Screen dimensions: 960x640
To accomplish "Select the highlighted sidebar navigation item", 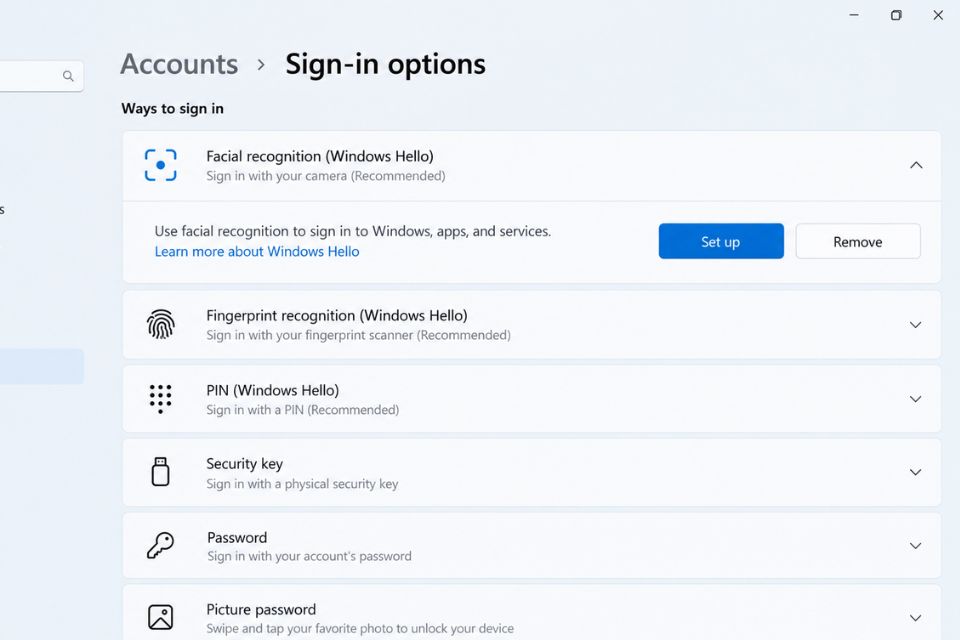I will [x=42, y=366].
